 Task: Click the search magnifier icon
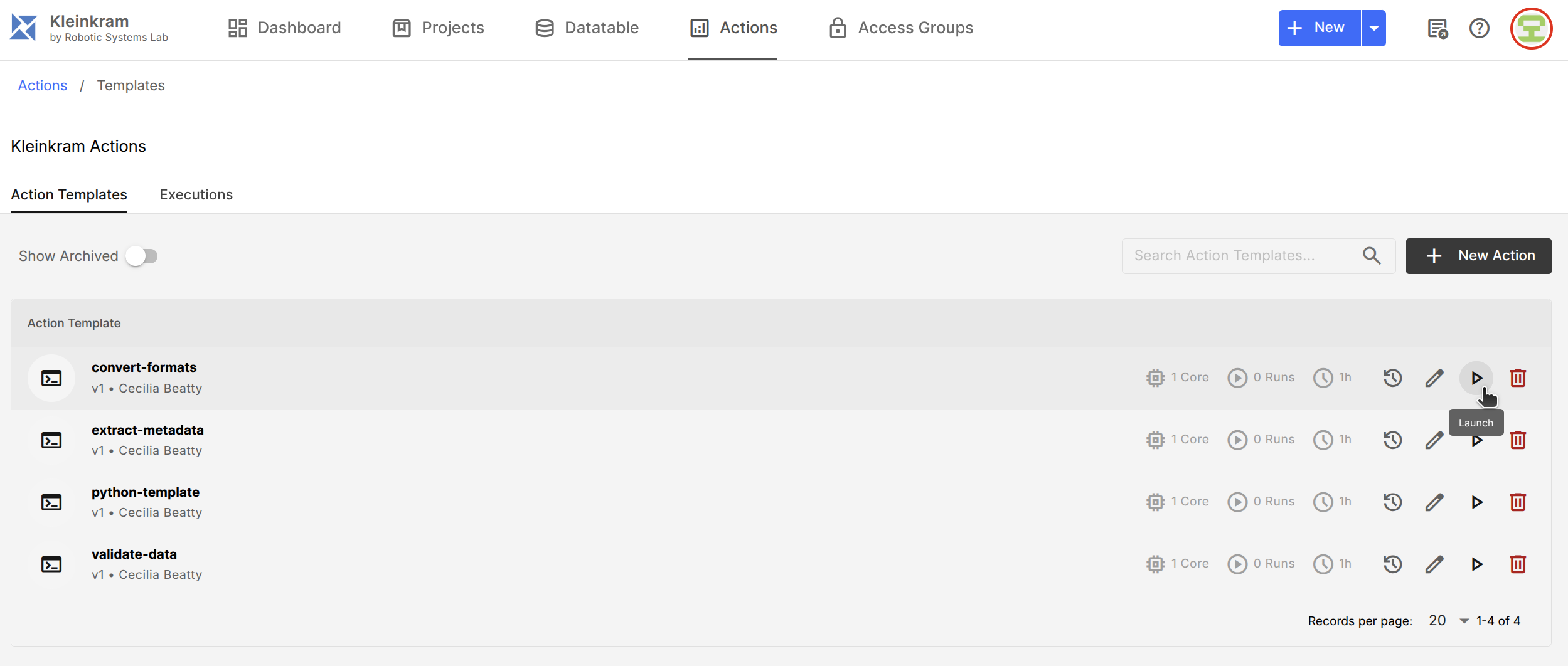click(1372, 256)
